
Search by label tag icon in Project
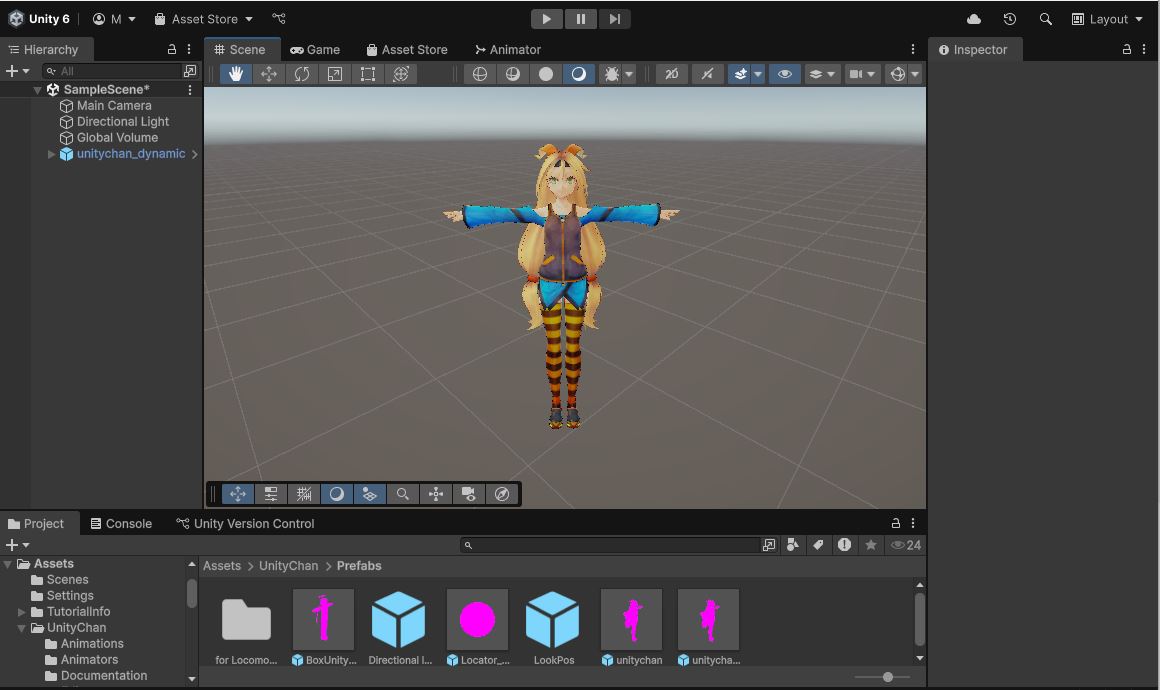pyautogui.click(x=818, y=545)
